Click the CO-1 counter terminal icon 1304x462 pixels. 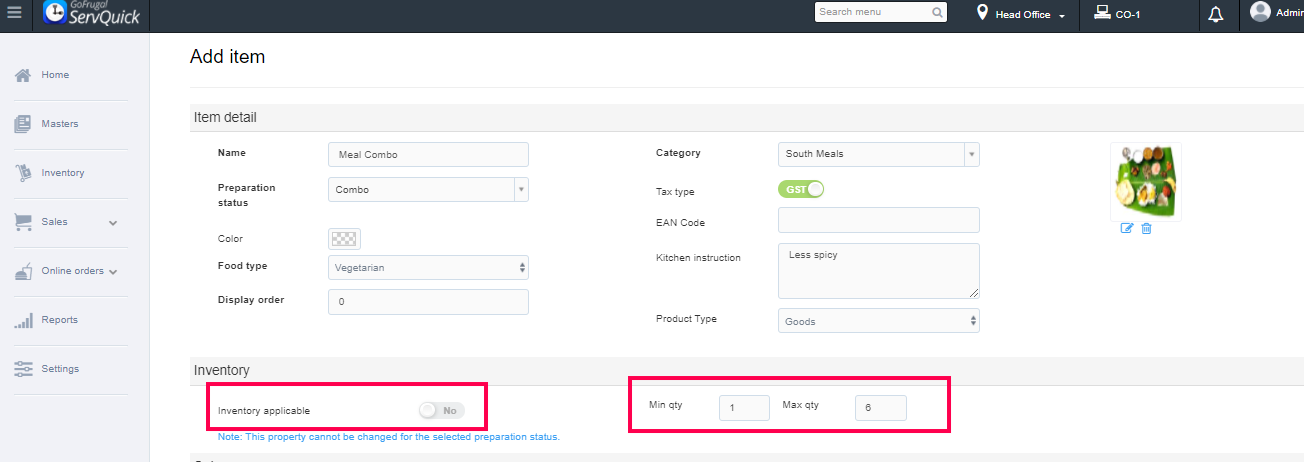pyautogui.click(x=1101, y=14)
